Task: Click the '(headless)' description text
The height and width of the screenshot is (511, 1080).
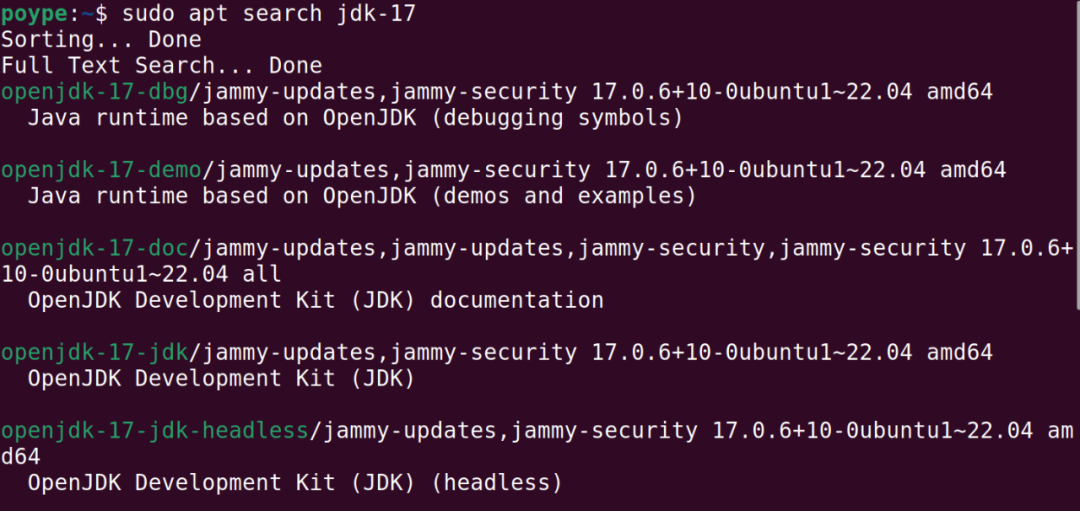Action: [496, 483]
